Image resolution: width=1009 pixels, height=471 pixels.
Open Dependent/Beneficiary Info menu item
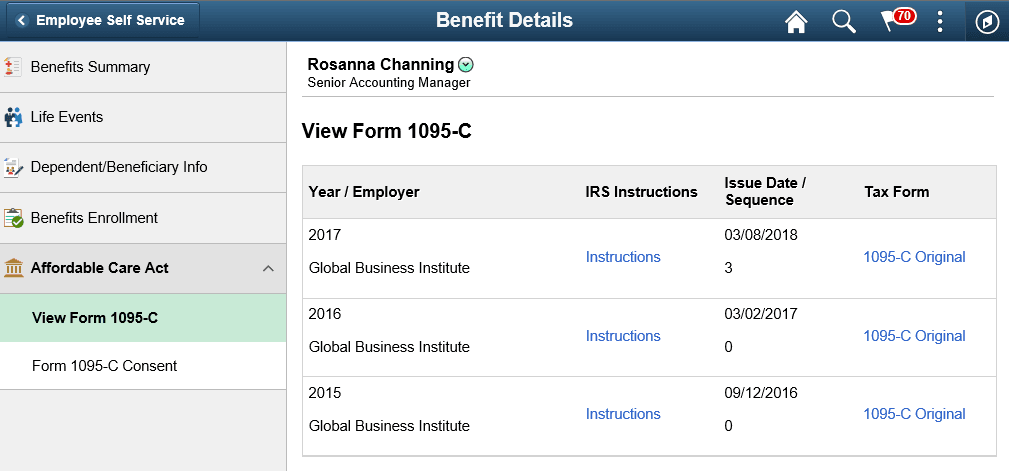pyautogui.click(x=119, y=167)
